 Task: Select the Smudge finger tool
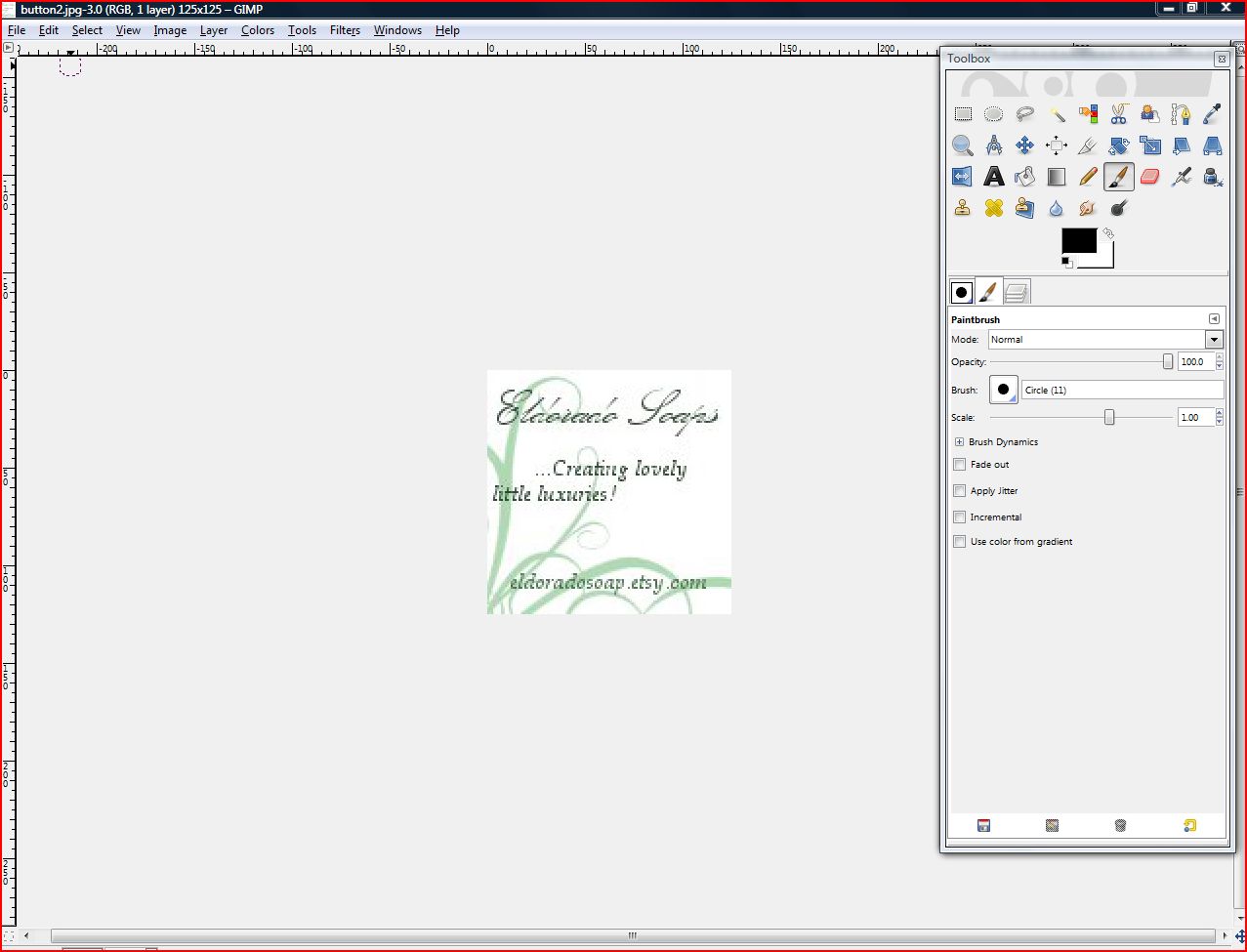click(1088, 208)
